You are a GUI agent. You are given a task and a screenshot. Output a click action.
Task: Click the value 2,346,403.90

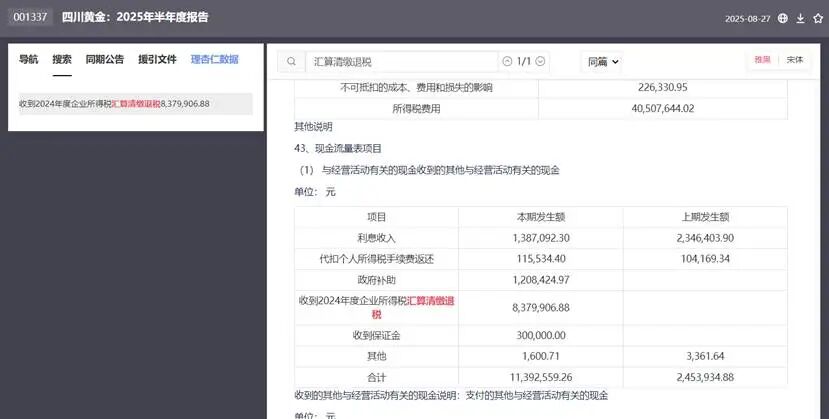pos(705,238)
